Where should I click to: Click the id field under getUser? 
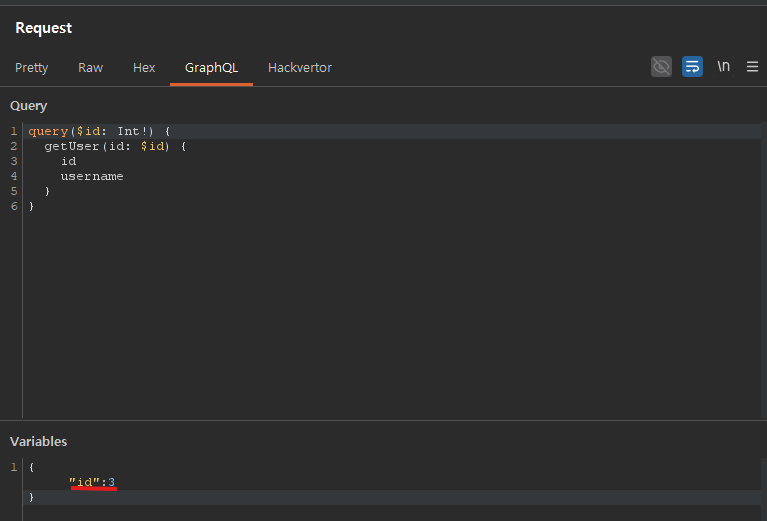click(x=68, y=162)
